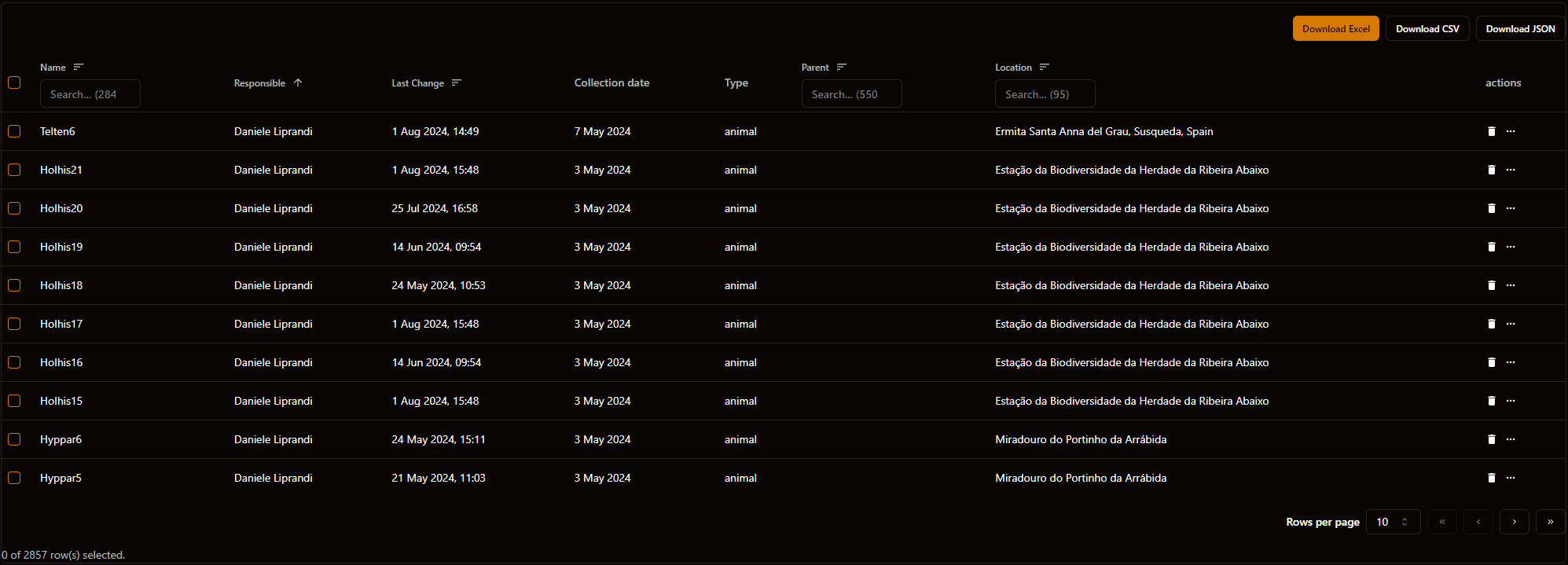
Task: Sort by the Name column icon
Action: click(78, 68)
